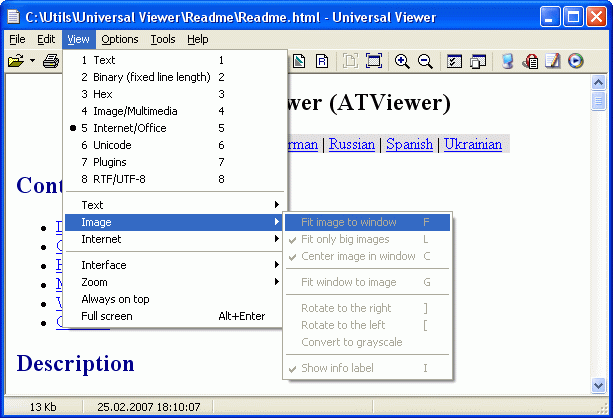The height and width of the screenshot is (418, 613).
Task: Select the RTF/UTF-8 view mode
Action: (175, 179)
